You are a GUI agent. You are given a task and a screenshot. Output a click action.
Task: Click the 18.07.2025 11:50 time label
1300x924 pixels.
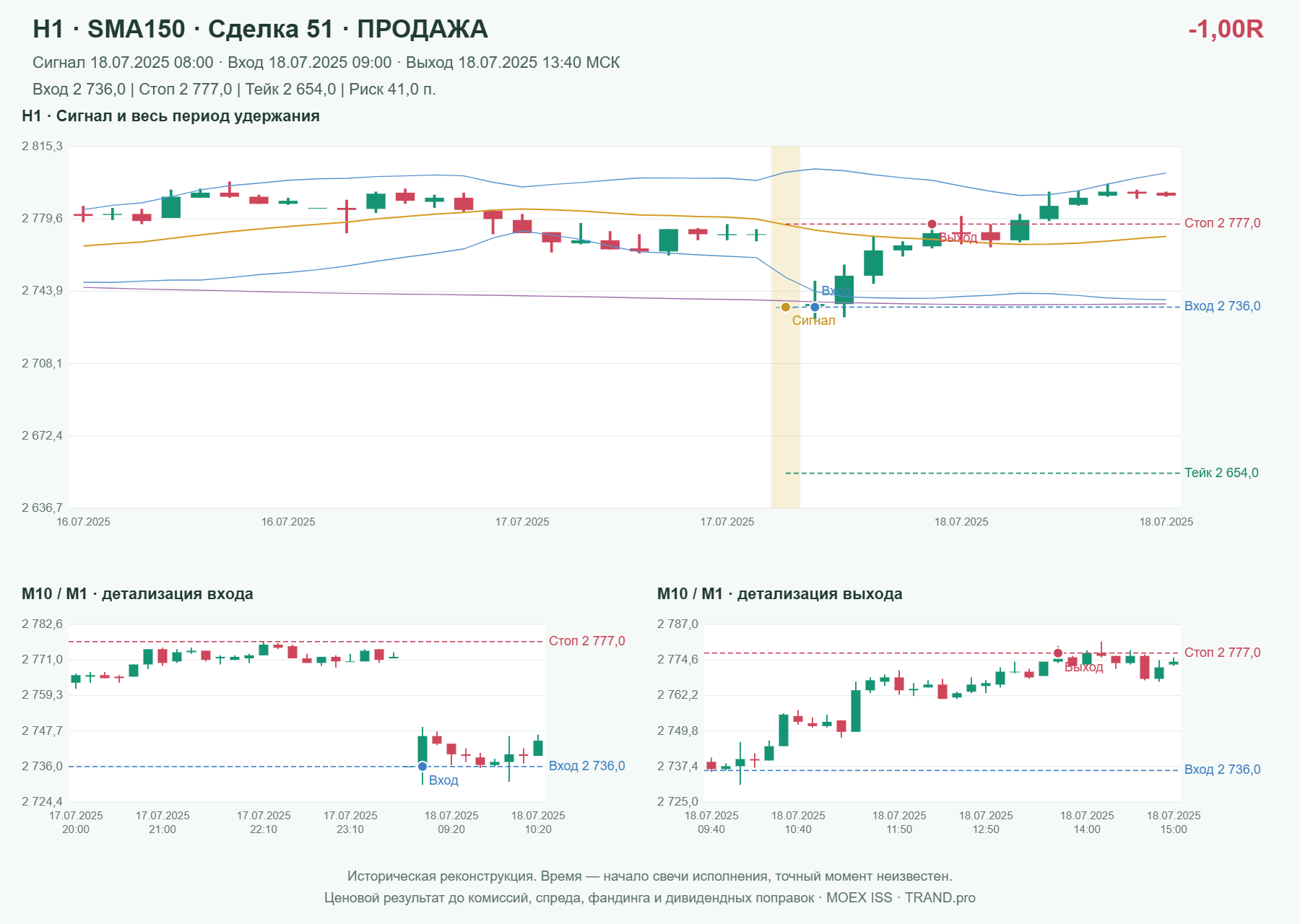(899, 822)
